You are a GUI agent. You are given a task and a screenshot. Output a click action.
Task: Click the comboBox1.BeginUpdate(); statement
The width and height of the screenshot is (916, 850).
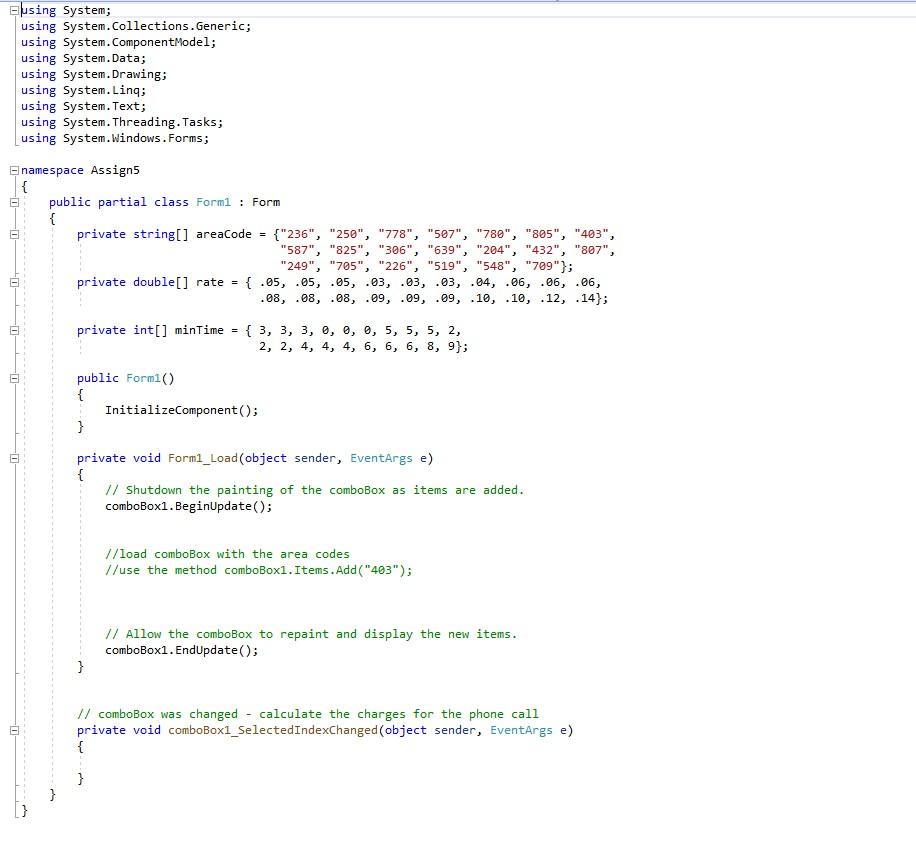tap(189, 506)
